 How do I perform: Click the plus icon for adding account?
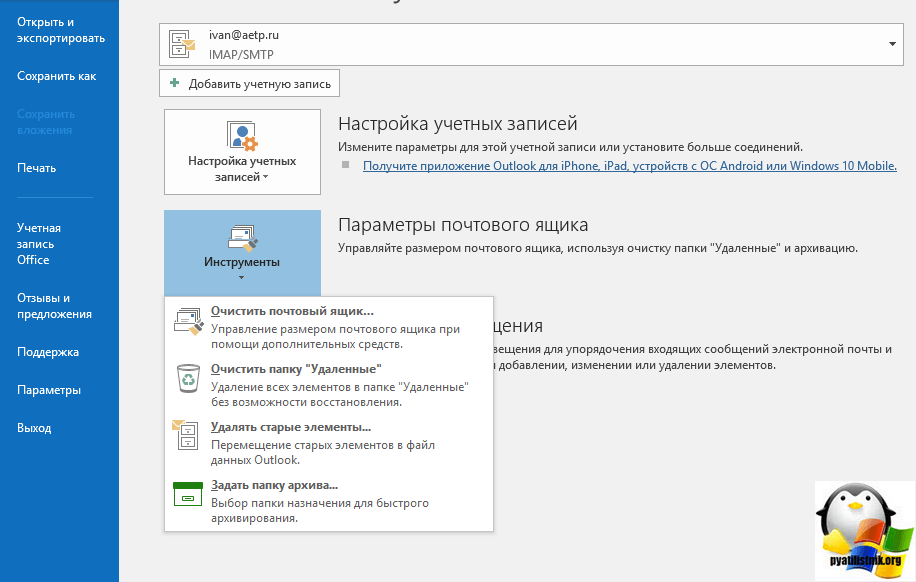[x=175, y=84]
